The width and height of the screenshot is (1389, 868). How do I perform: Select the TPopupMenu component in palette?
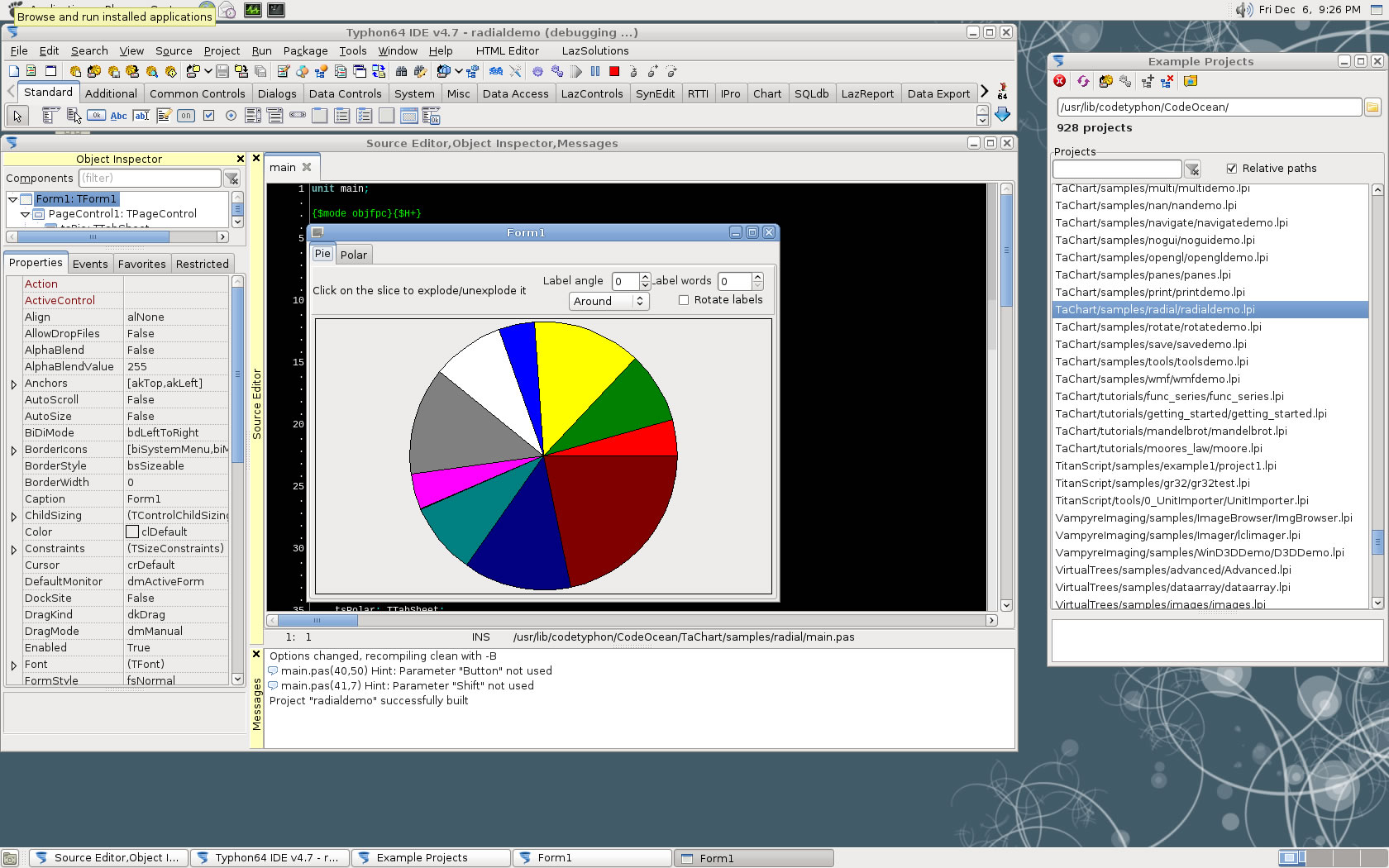[x=74, y=116]
